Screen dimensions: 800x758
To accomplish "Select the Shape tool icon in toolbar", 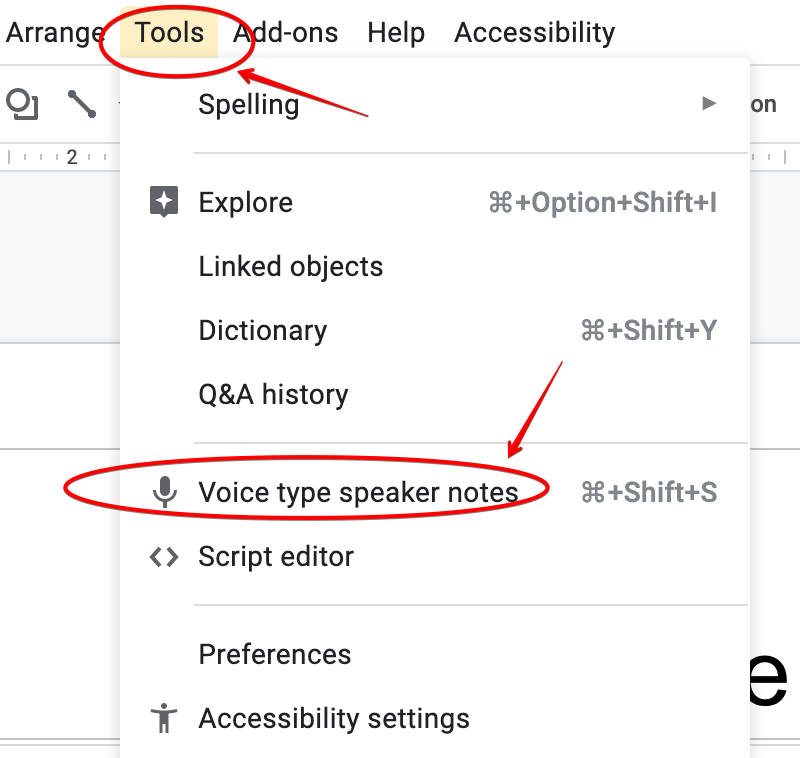I will point(22,104).
